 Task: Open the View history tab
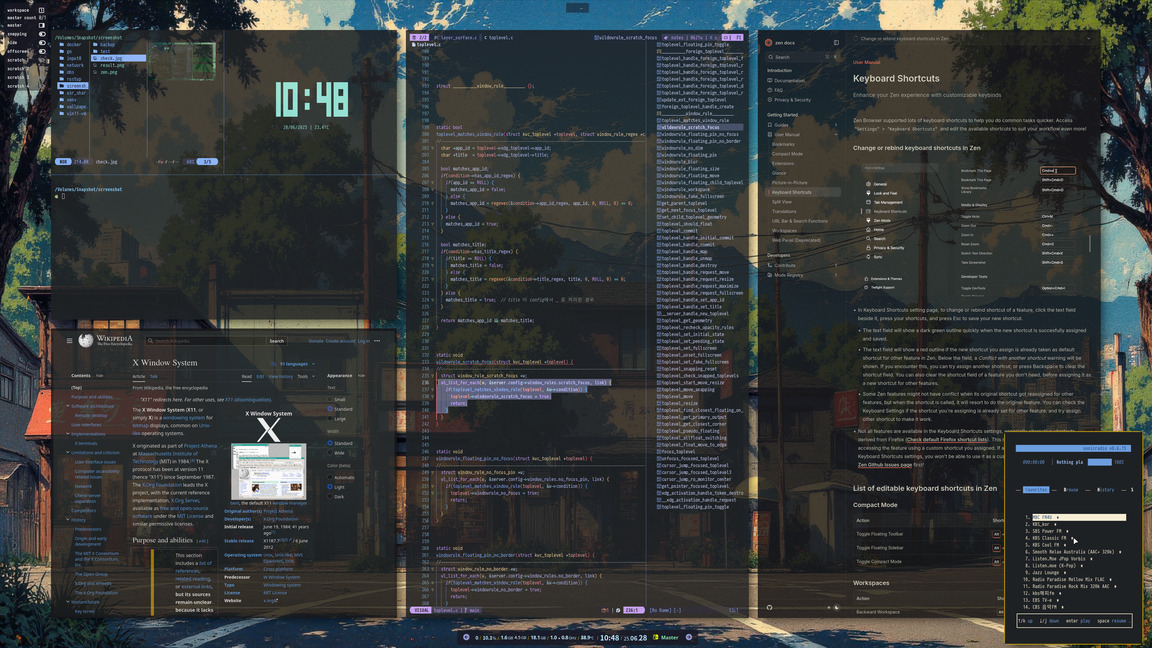pyautogui.click(x=280, y=376)
